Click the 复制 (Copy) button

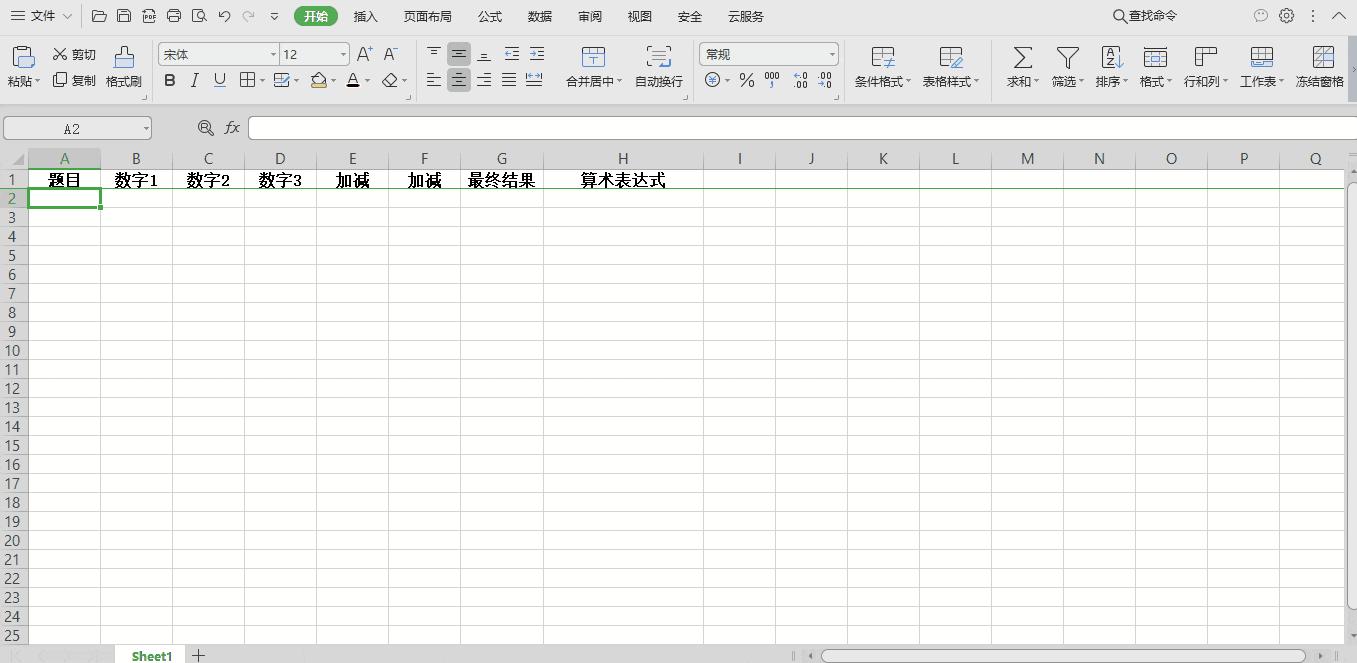73,81
